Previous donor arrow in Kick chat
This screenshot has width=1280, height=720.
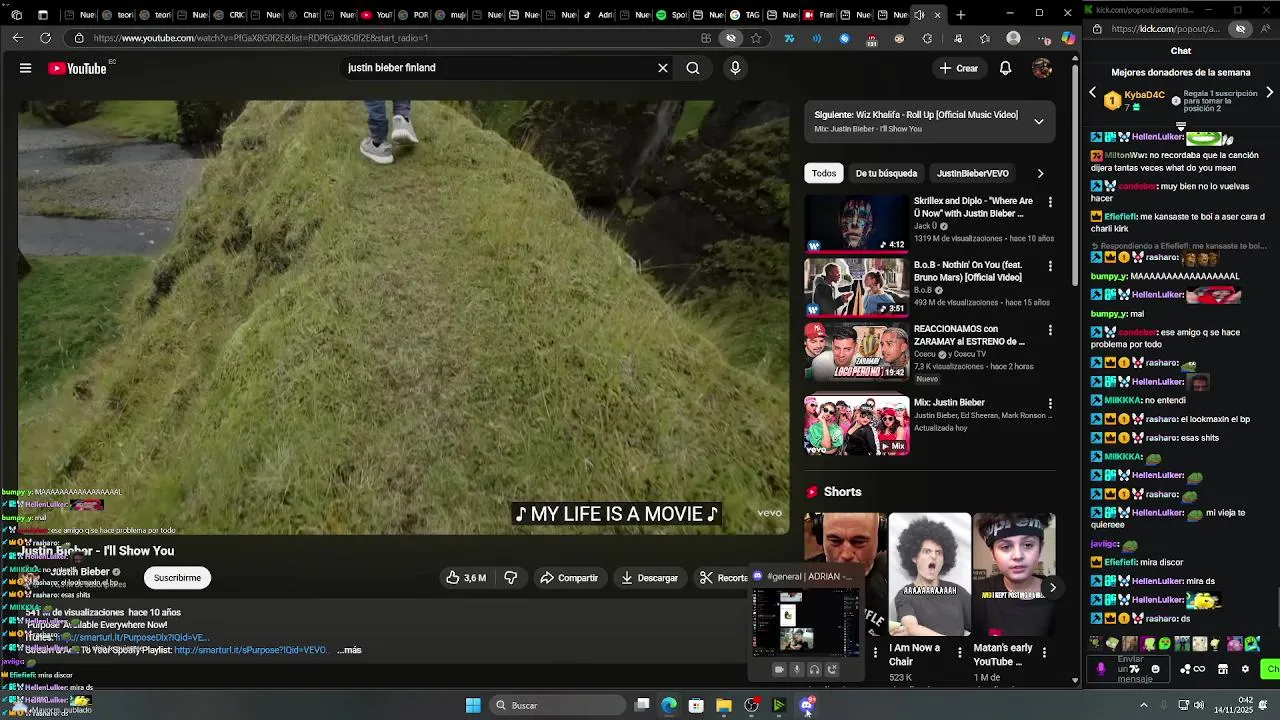coord(1092,93)
